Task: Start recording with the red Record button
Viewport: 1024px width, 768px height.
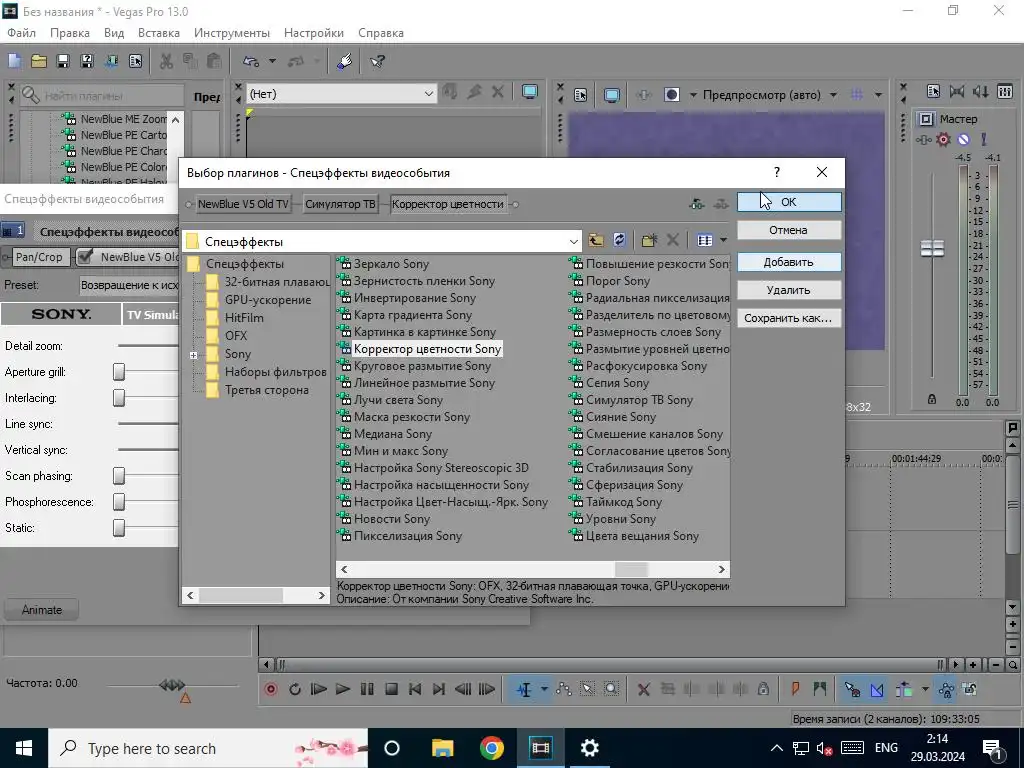Action: pyautogui.click(x=270, y=689)
